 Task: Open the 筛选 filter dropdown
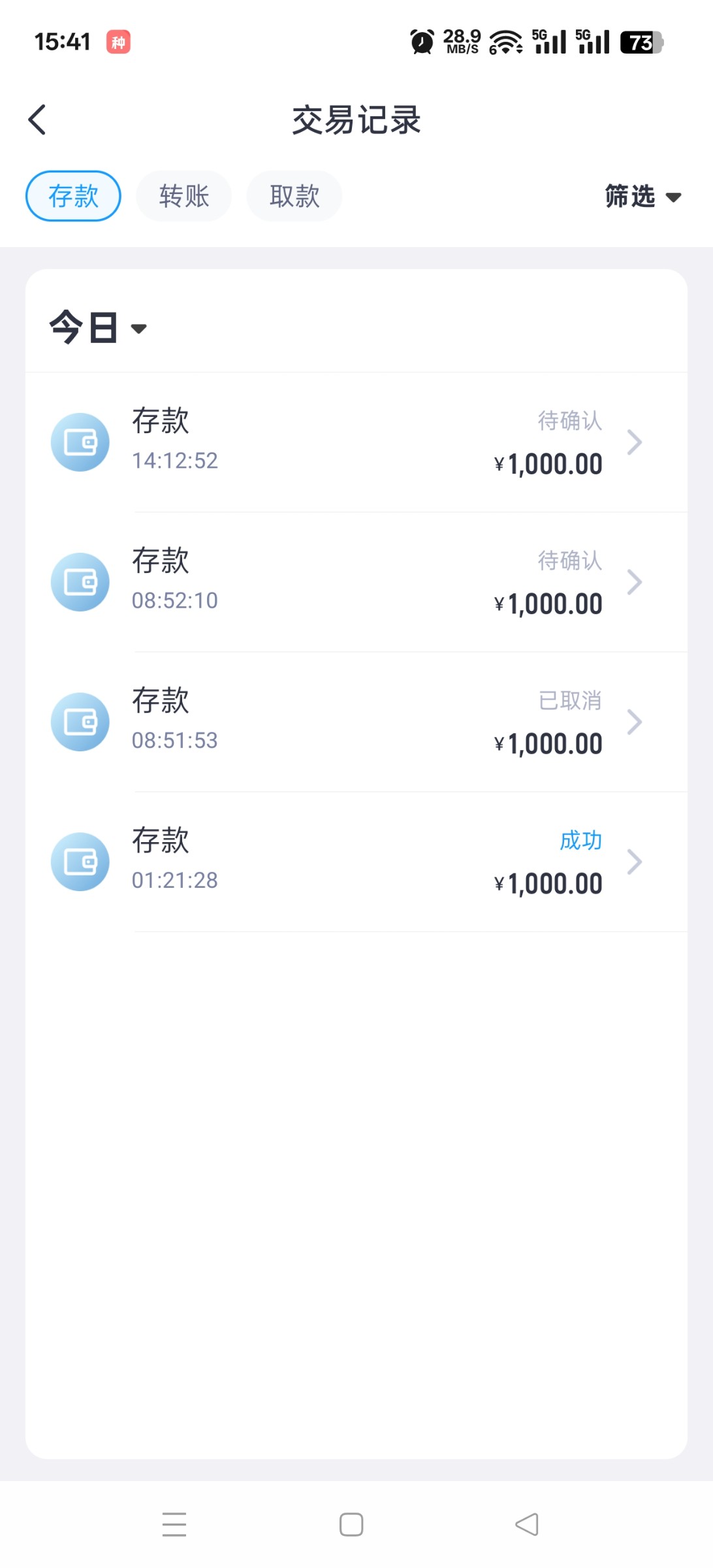642,197
